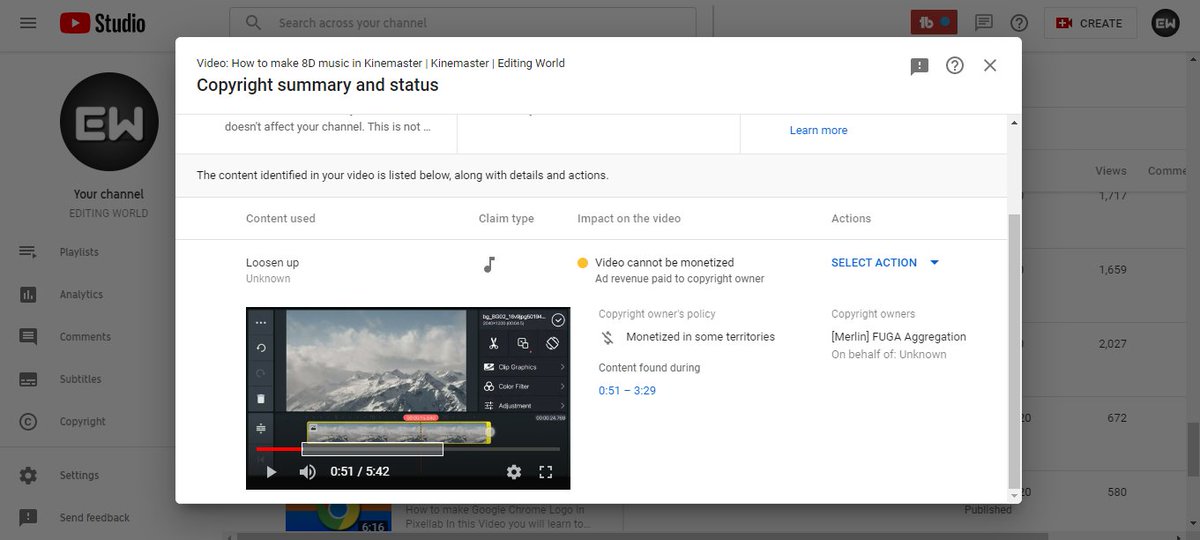Open Comments in the sidebar
The height and width of the screenshot is (540, 1200).
(87, 337)
